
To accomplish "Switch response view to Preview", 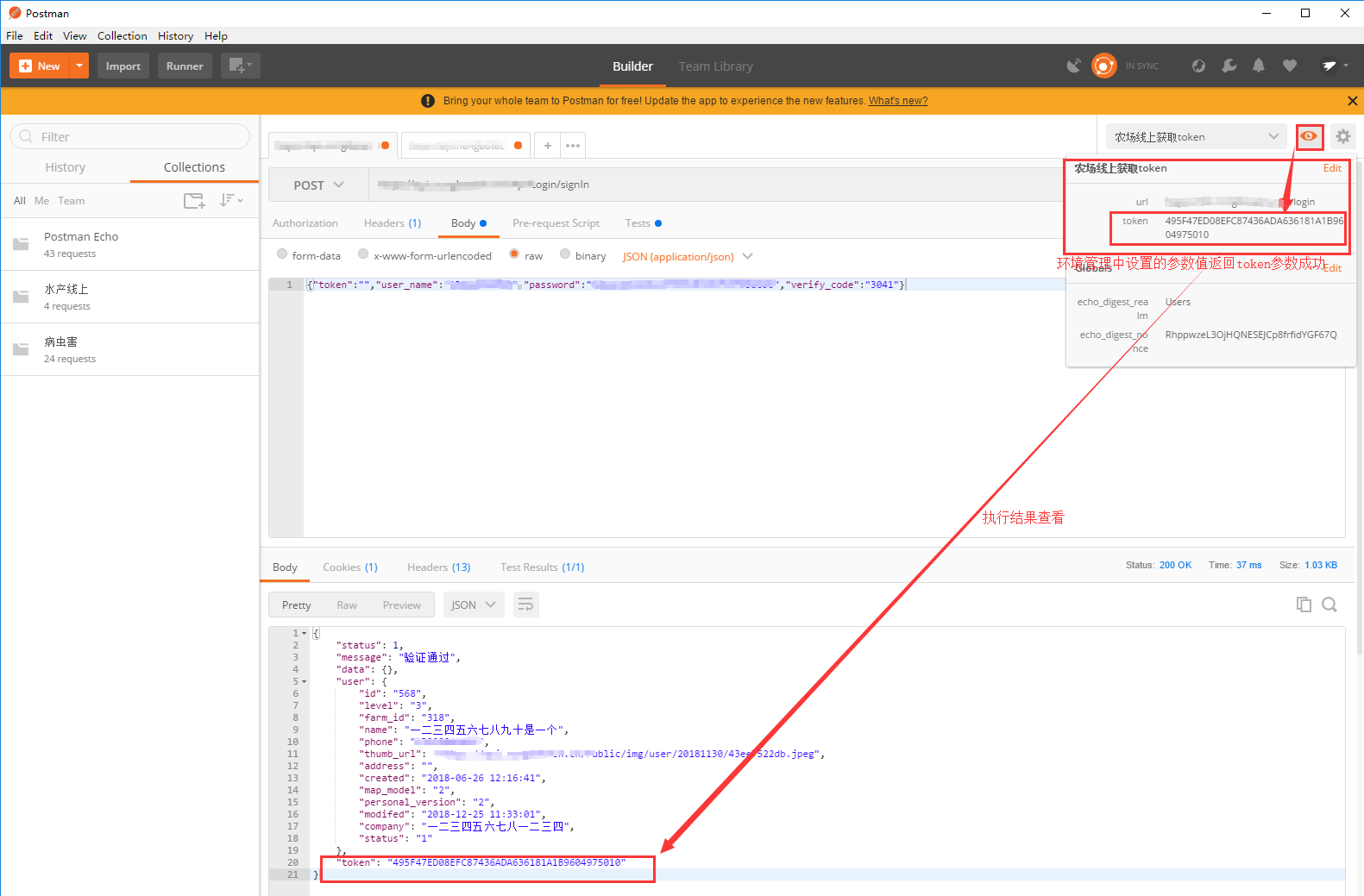I will click(402, 605).
